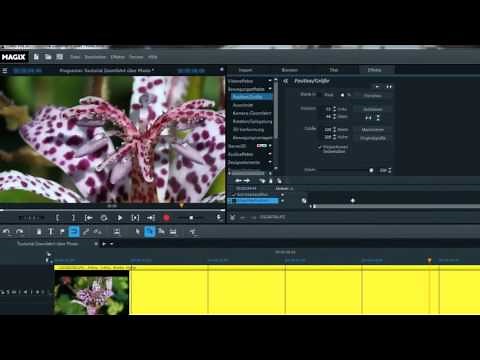Click the rightmost editing toolbar icon
The image size is (480, 360).
coord(193,232)
